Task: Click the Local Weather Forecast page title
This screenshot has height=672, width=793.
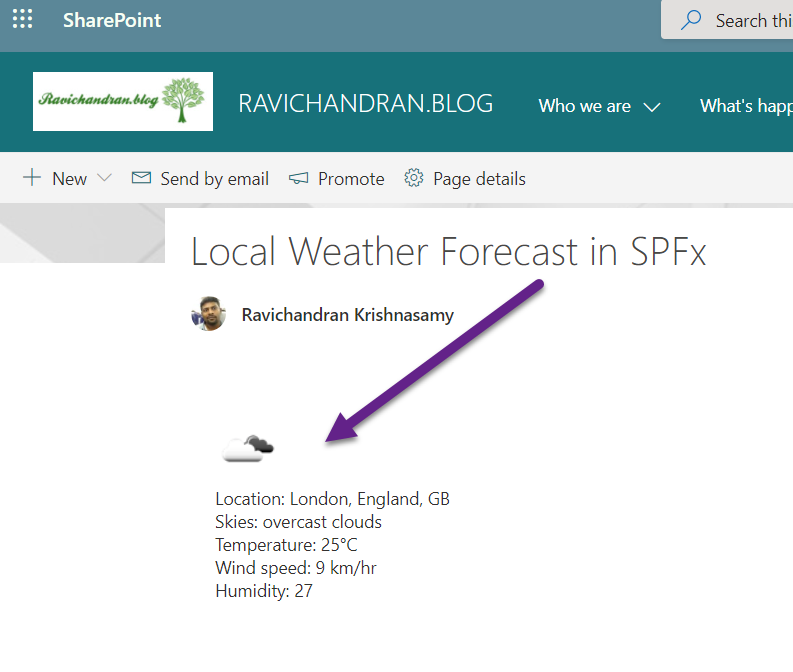Action: tap(448, 252)
